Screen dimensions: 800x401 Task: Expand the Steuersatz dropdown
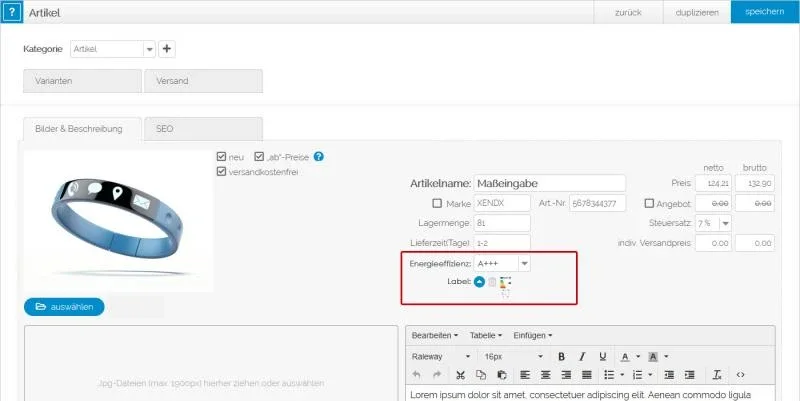tap(725, 223)
